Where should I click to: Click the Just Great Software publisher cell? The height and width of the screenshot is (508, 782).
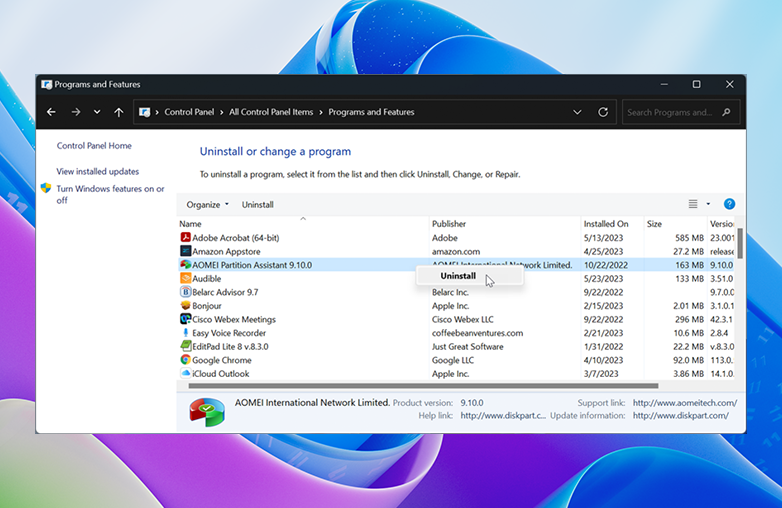tap(467, 346)
